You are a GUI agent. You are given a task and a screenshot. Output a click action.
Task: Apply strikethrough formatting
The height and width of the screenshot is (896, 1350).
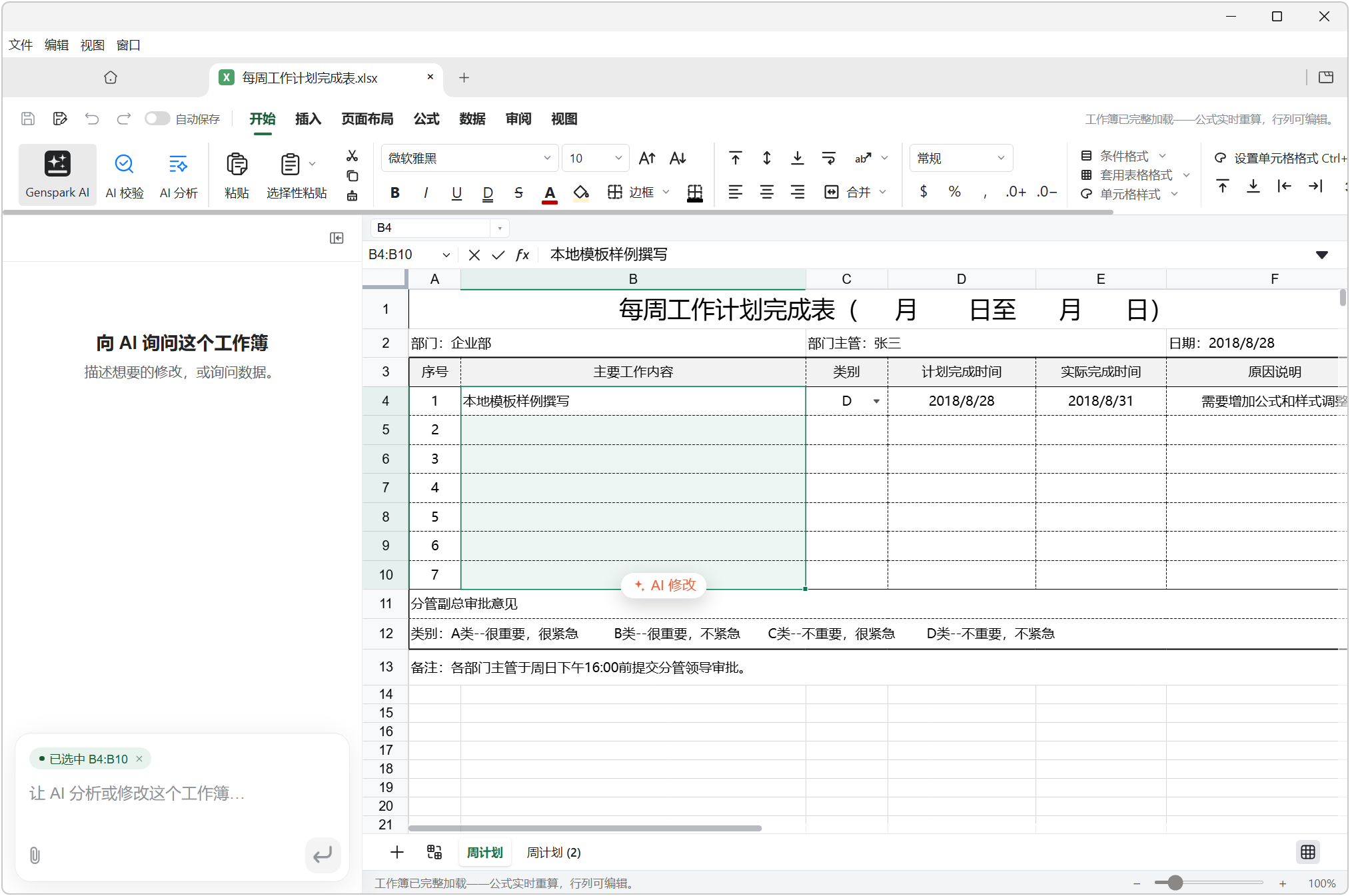pyautogui.click(x=518, y=193)
